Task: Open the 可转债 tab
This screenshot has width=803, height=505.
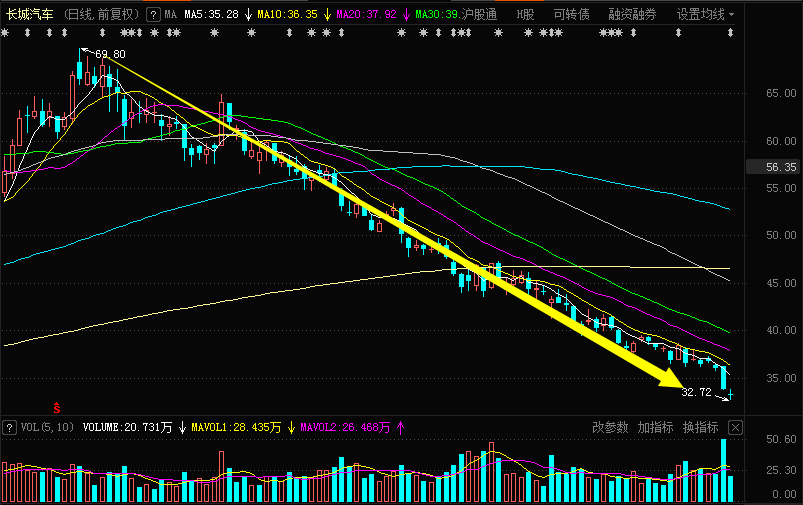Action: coord(571,15)
